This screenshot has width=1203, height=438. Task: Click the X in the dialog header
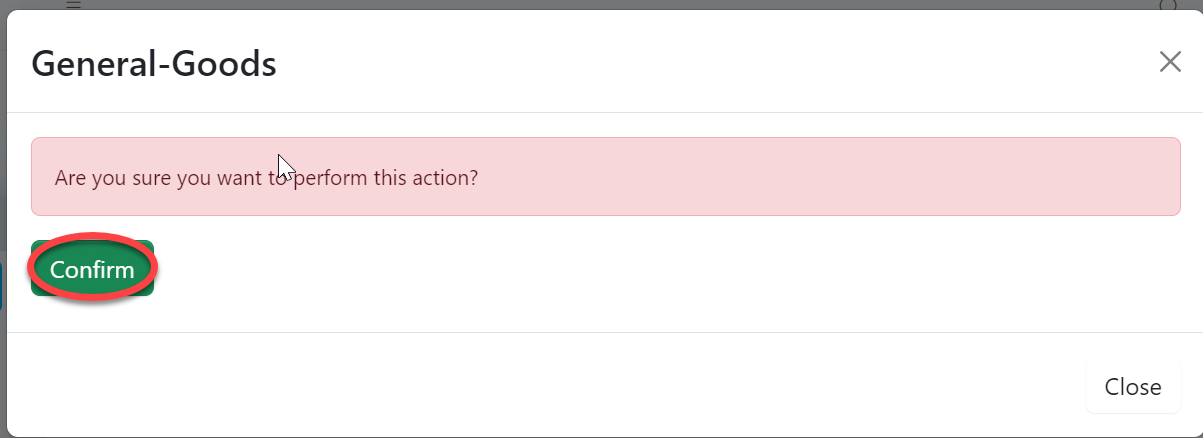click(1170, 62)
